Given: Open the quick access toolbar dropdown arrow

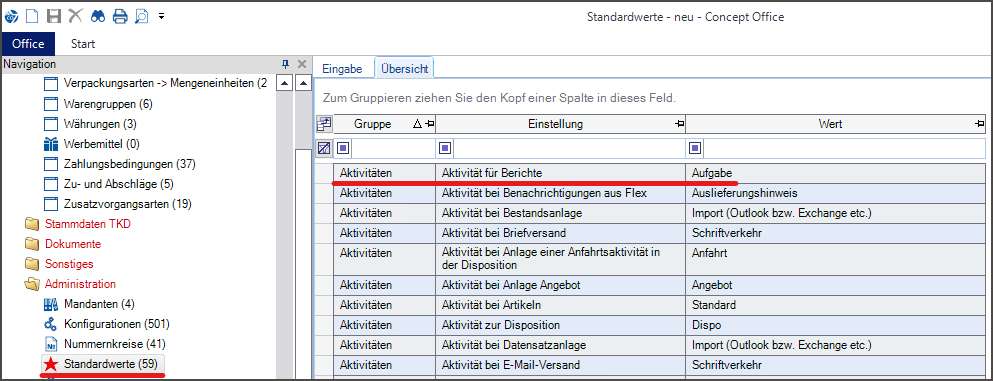Looking at the screenshot, I should (x=161, y=16).
